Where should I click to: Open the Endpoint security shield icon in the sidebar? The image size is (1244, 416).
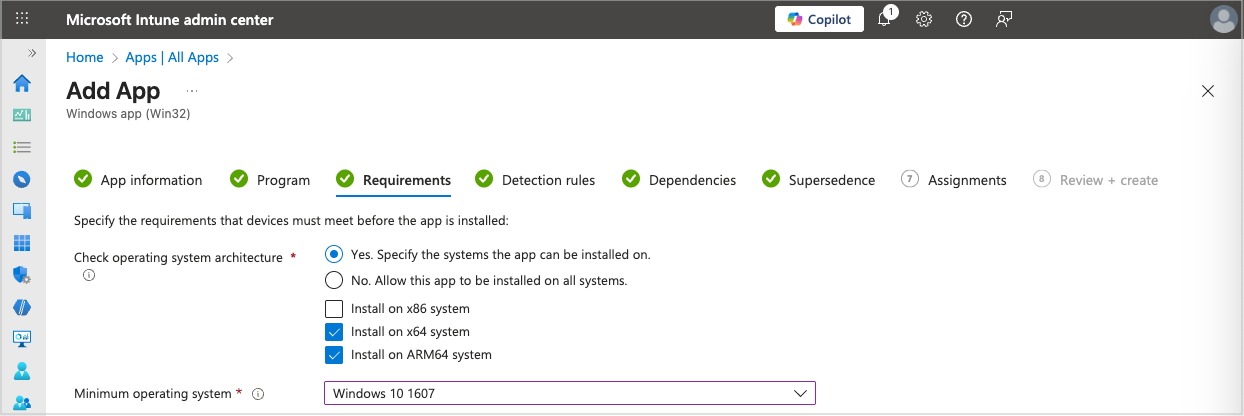tap(22, 275)
